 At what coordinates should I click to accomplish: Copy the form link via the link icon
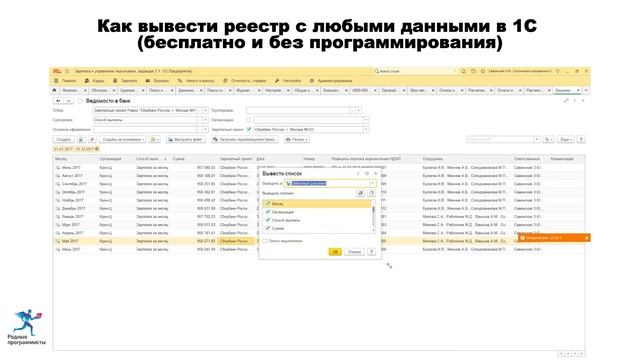[x=566, y=100]
